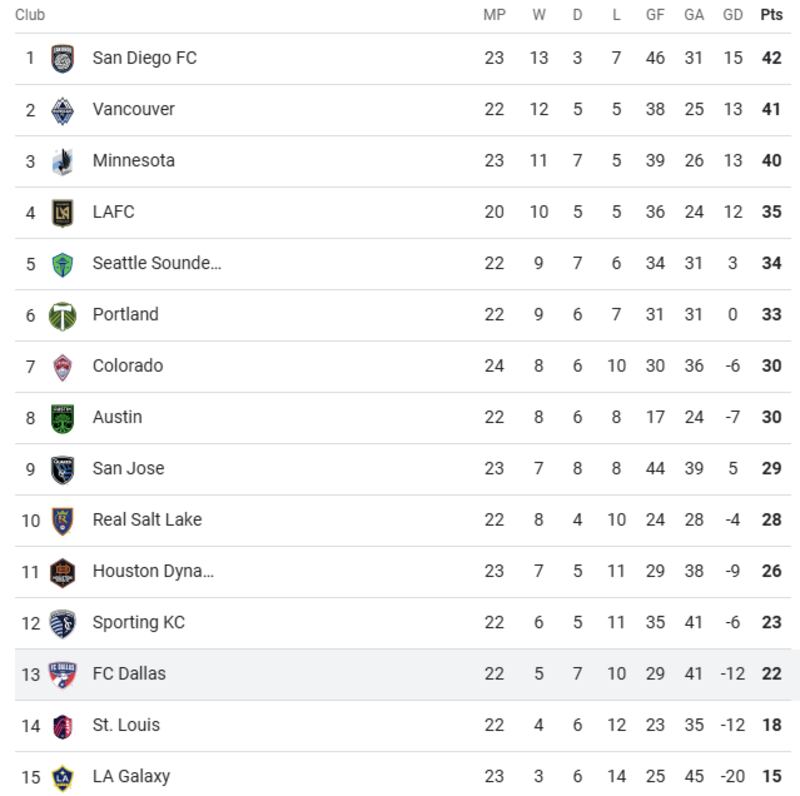The image size is (800, 796).
Task: Select the Sporting KC team name
Action: [138, 622]
